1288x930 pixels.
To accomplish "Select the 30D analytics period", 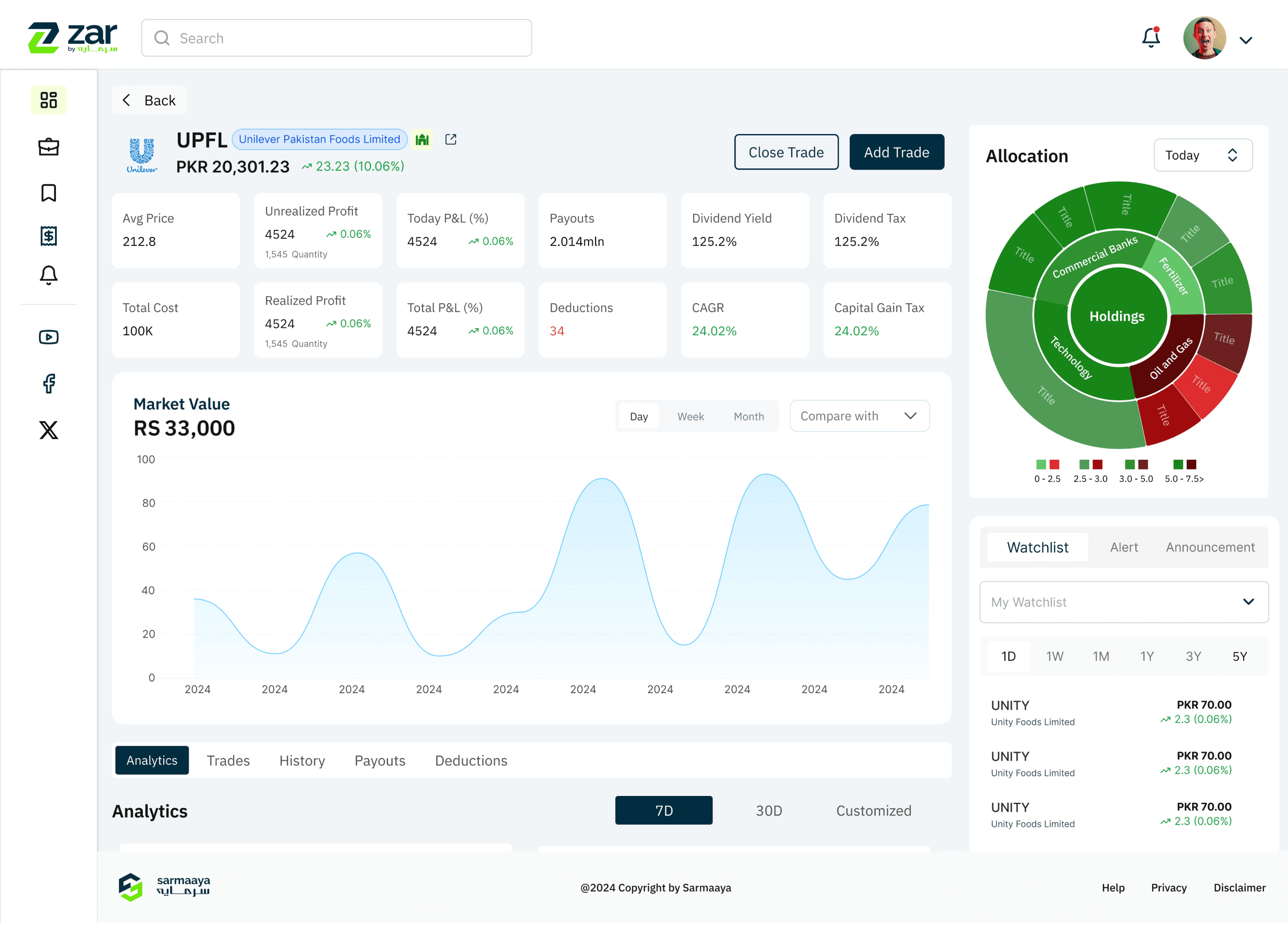I will click(x=769, y=810).
